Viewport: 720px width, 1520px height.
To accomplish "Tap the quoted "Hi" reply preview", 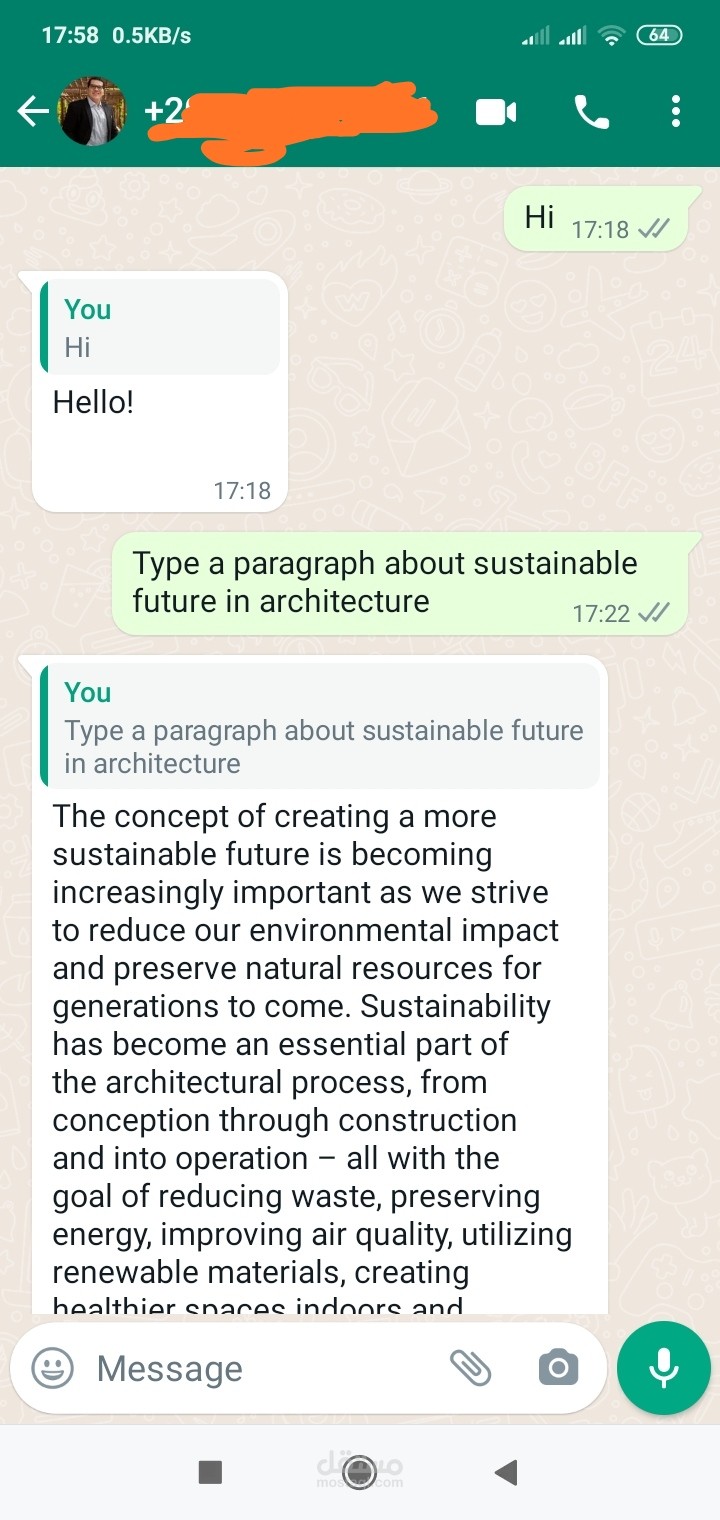I will [x=160, y=328].
